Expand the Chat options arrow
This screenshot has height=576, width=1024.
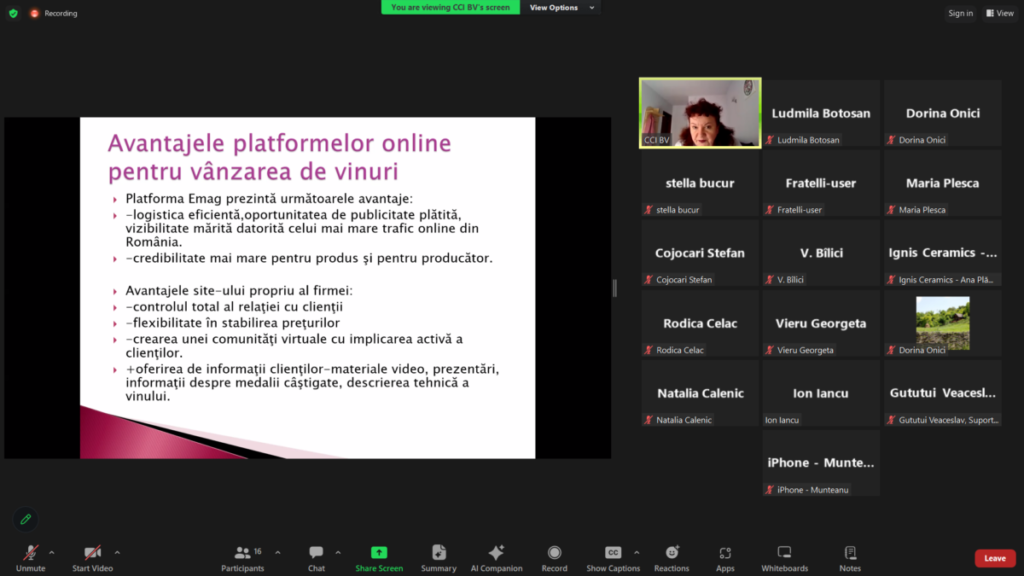pos(338,552)
